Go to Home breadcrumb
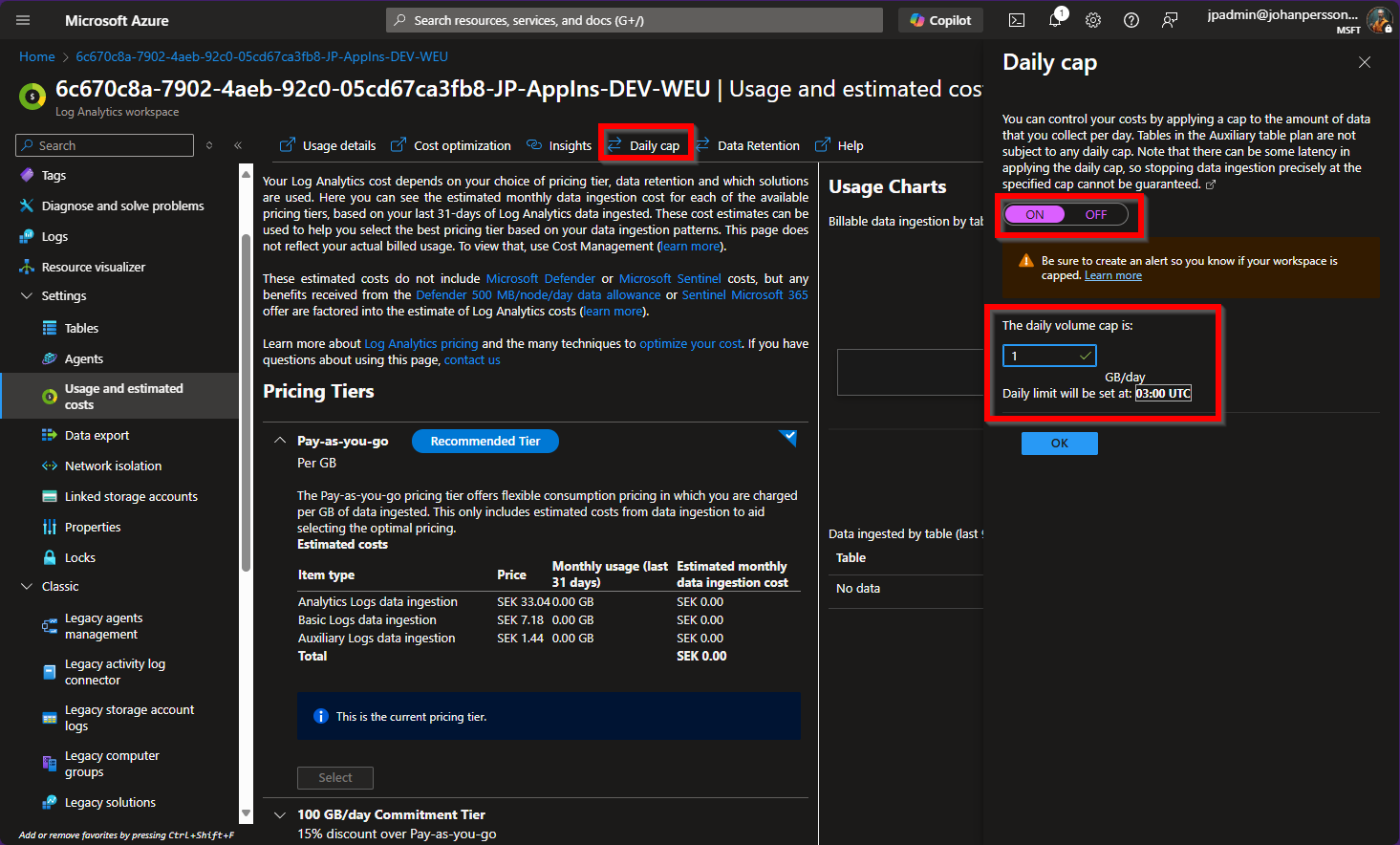The height and width of the screenshot is (845, 1400). pyautogui.click(x=37, y=57)
